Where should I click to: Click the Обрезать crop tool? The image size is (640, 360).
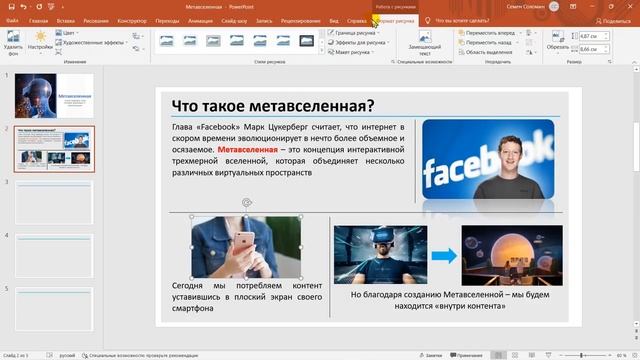click(558, 42)
